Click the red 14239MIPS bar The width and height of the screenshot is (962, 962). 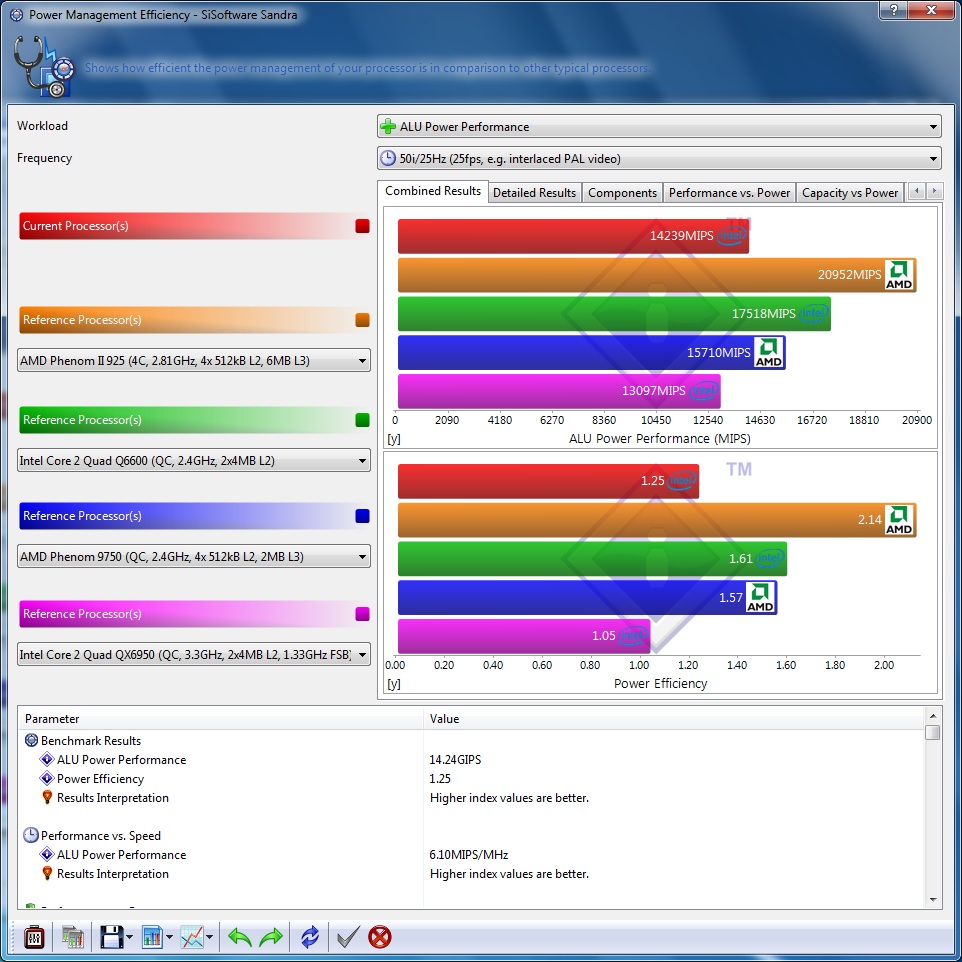573,236
